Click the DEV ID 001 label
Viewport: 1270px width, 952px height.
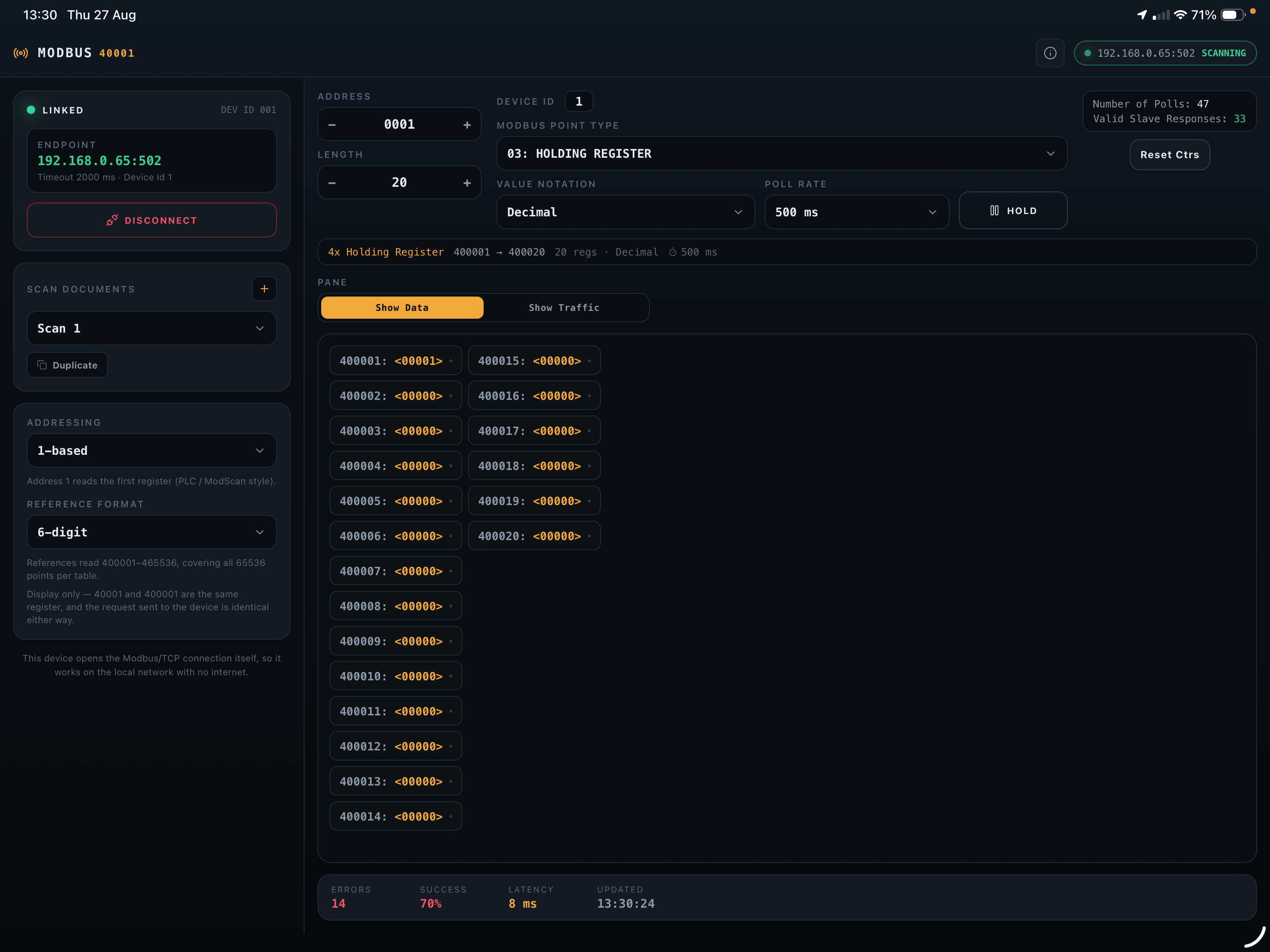tap(249, 110)
